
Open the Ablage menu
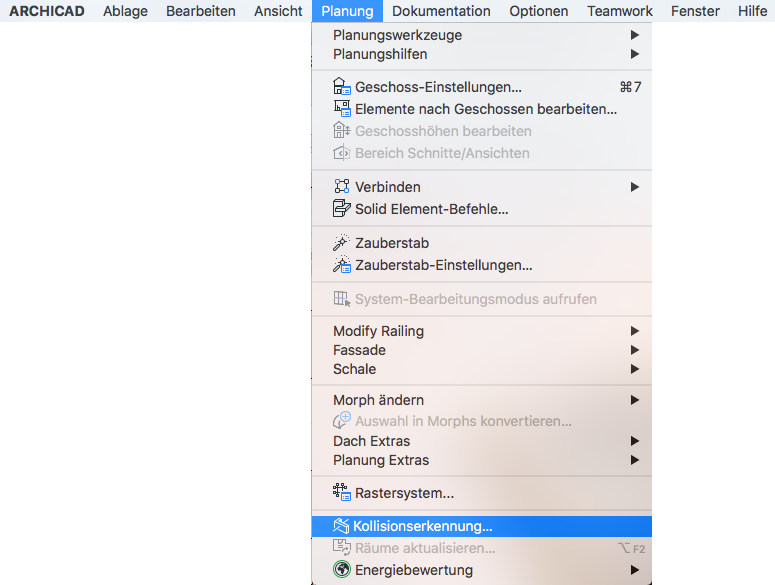pyautogui.click(x=125, y=11)
